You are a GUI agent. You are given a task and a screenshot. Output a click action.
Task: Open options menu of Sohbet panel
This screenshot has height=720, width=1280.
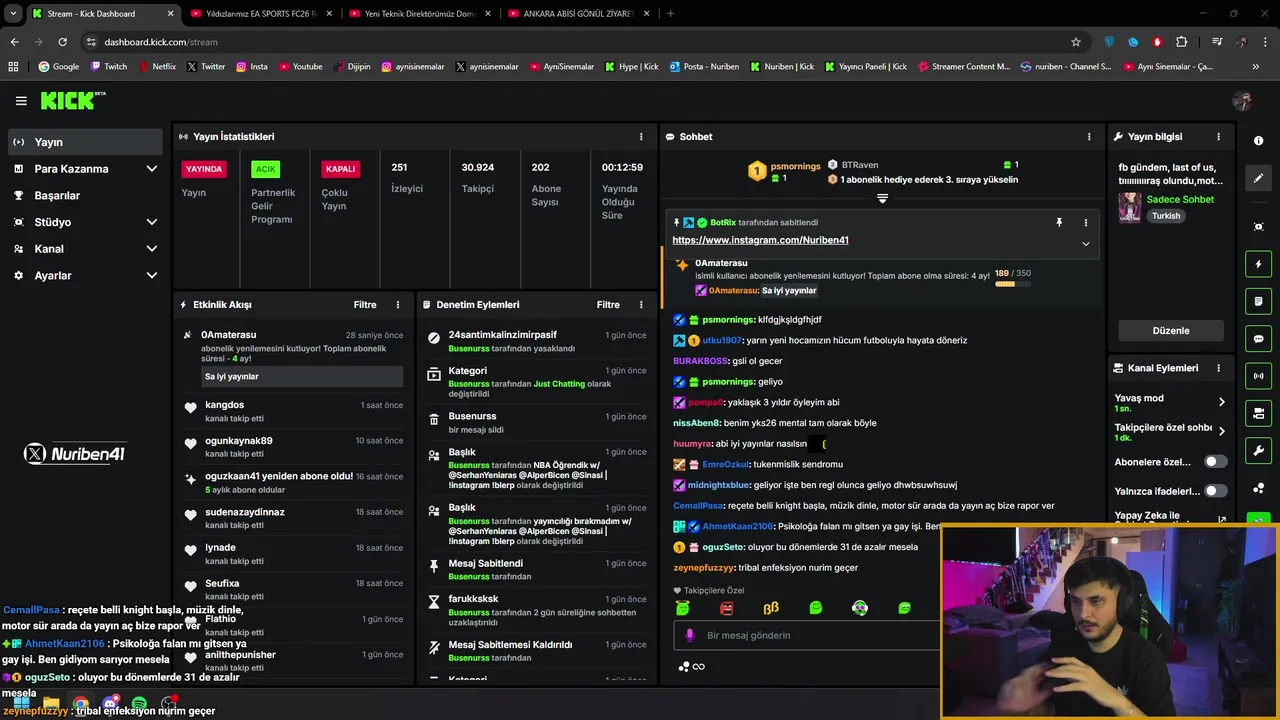click(1089, 137)
